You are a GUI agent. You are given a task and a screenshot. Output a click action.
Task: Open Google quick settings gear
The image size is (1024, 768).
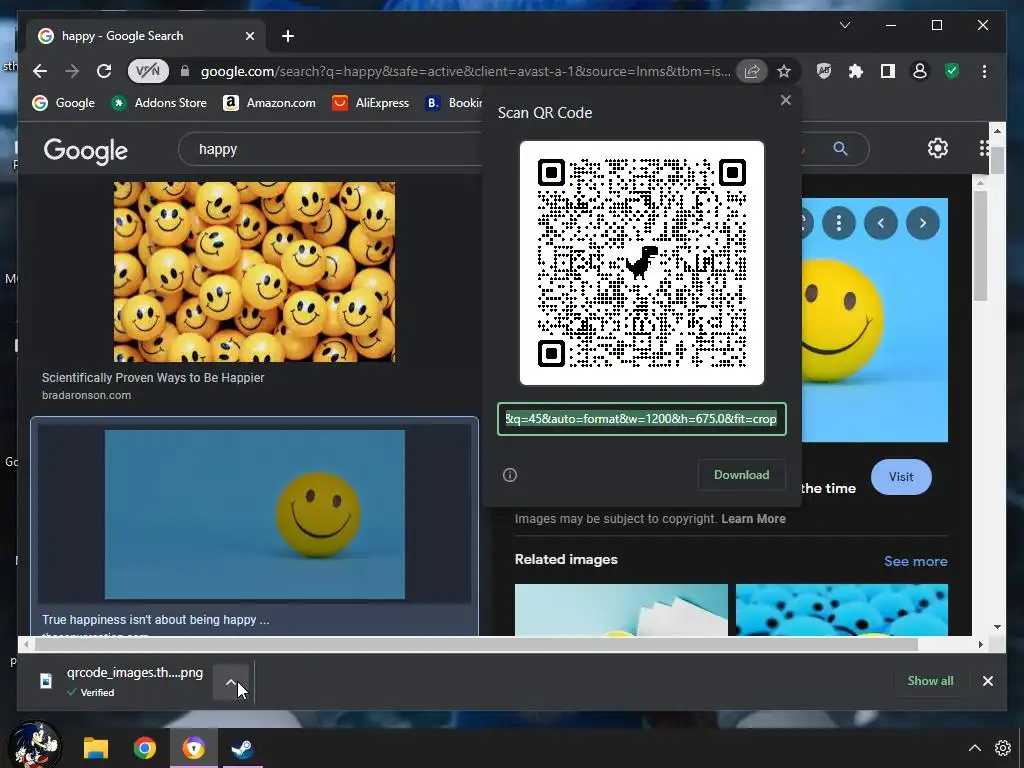click(938, 148)
